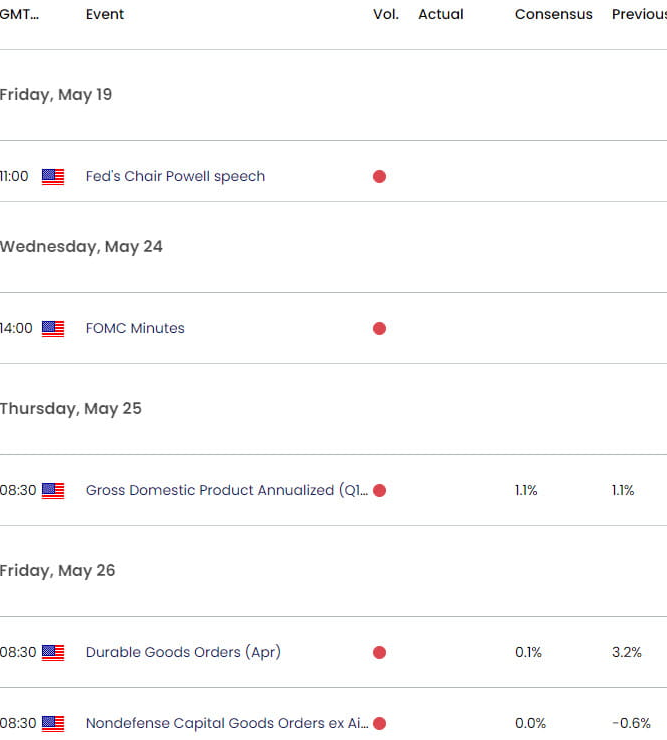Click the Event column header

click(105, 14)
